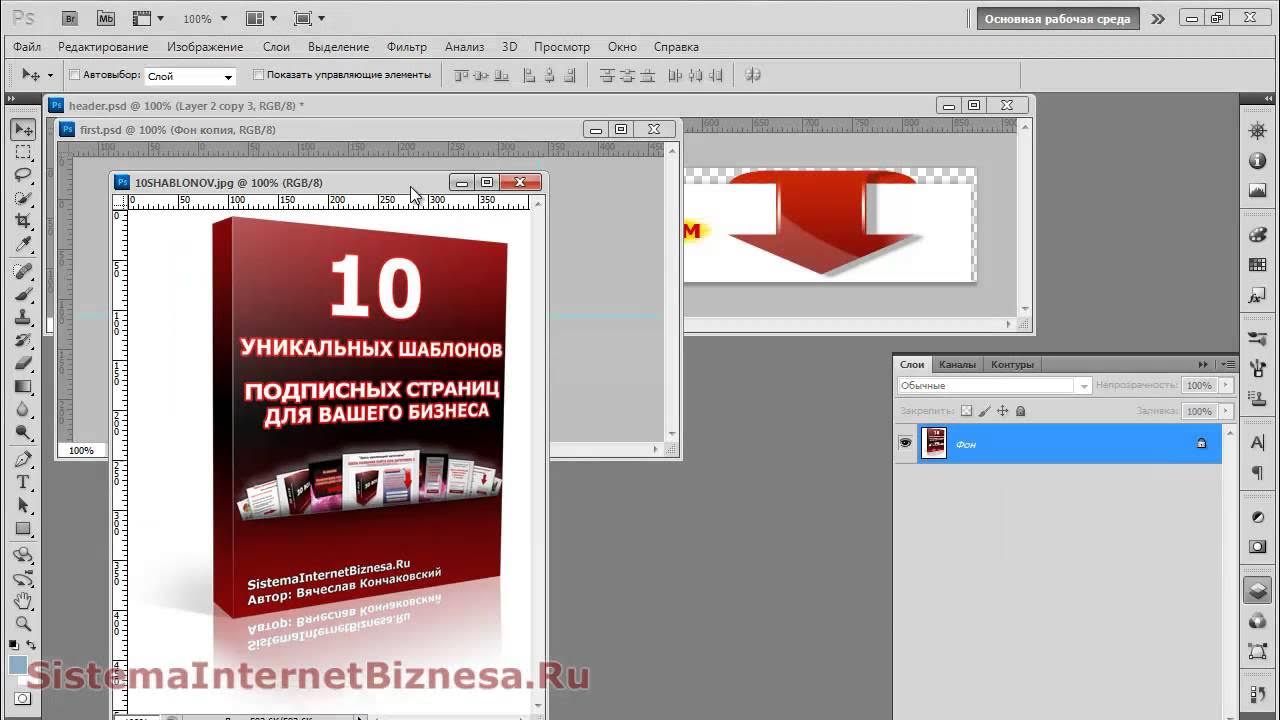Screen dimensions: 1280x720
Task: Expand more workspaces chevron
Action: 1158,18
